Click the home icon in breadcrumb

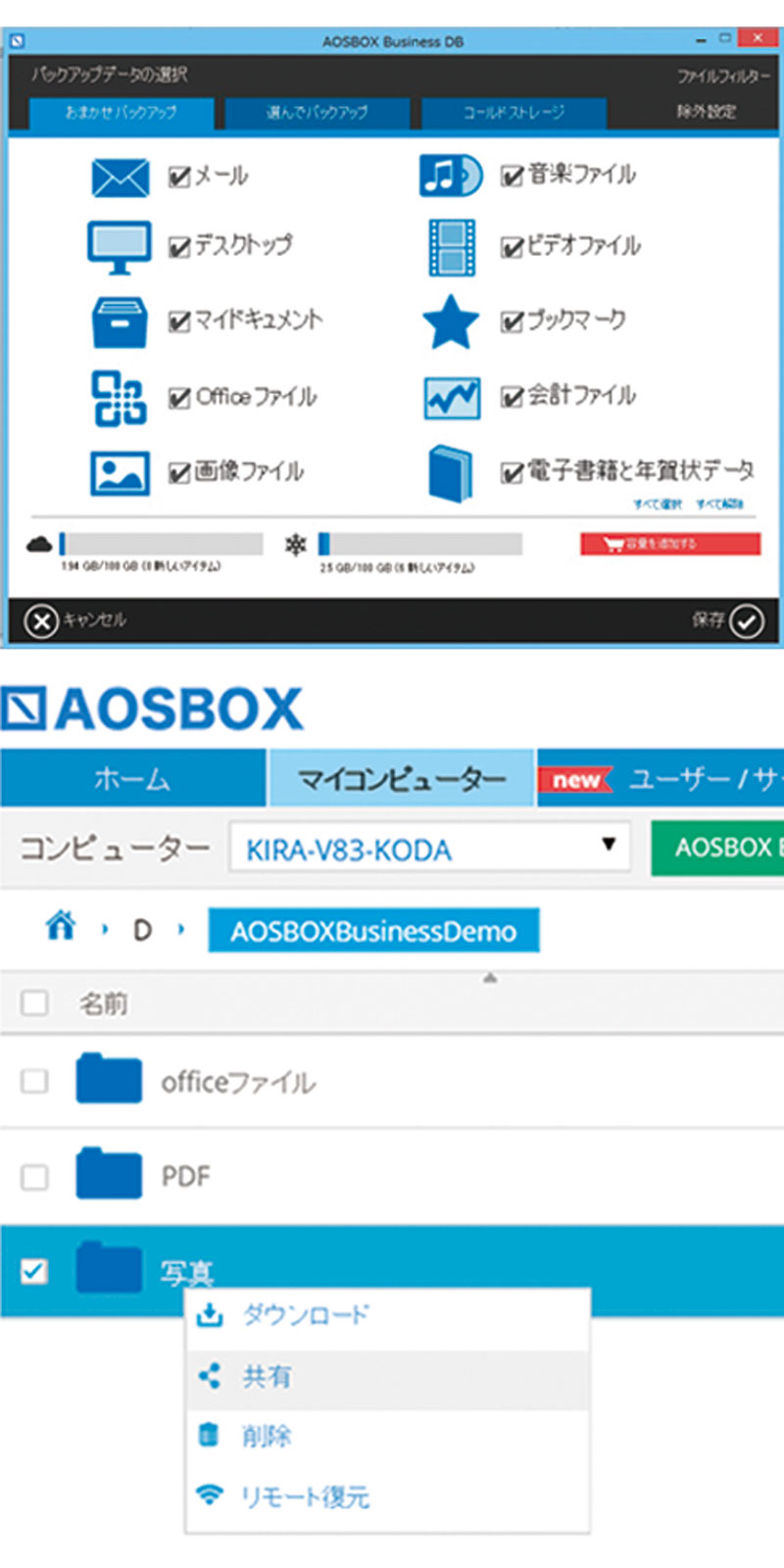click(61, 925)
